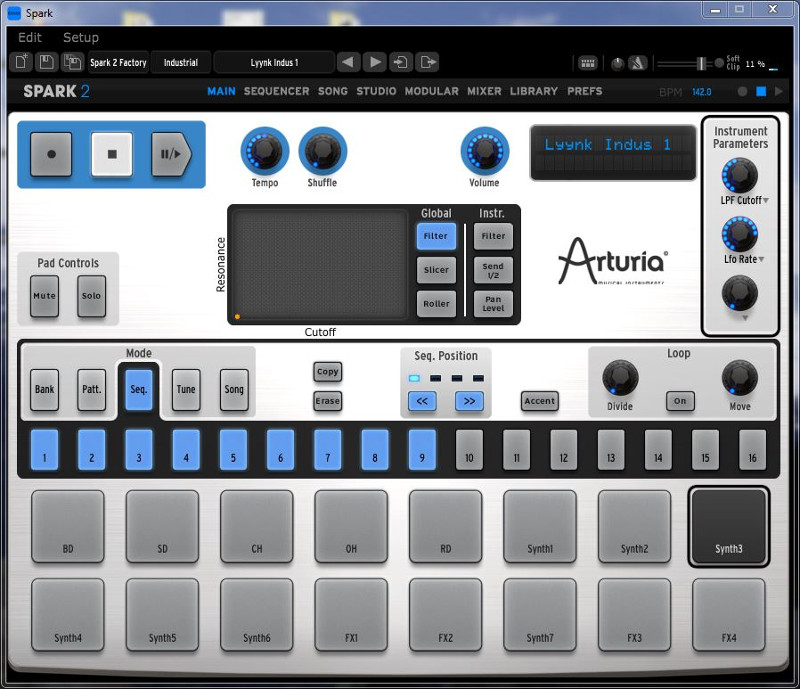Click the import project icon

click(401, 62)
